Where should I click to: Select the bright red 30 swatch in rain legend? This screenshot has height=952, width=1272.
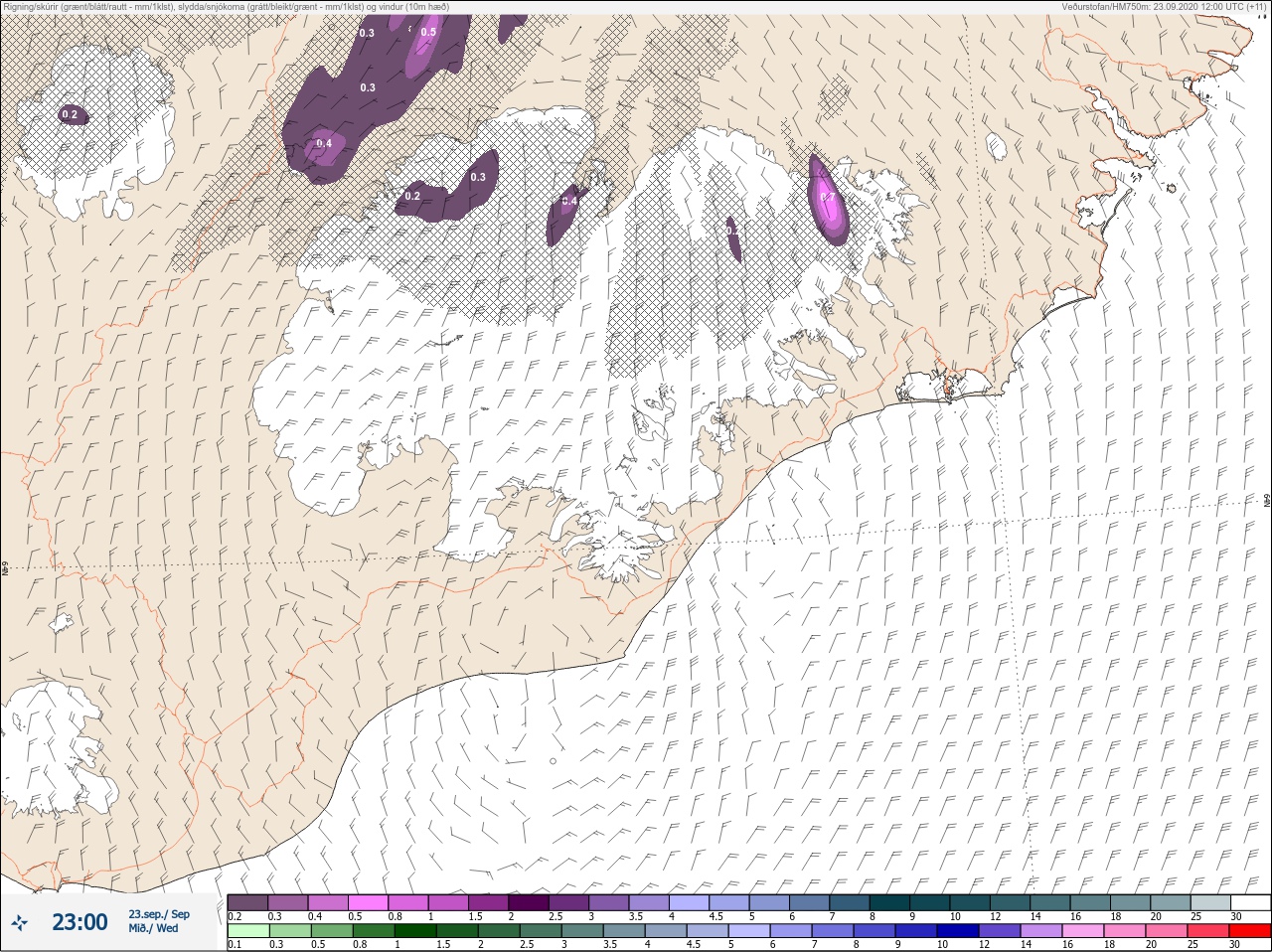(x=1251, y=931)
